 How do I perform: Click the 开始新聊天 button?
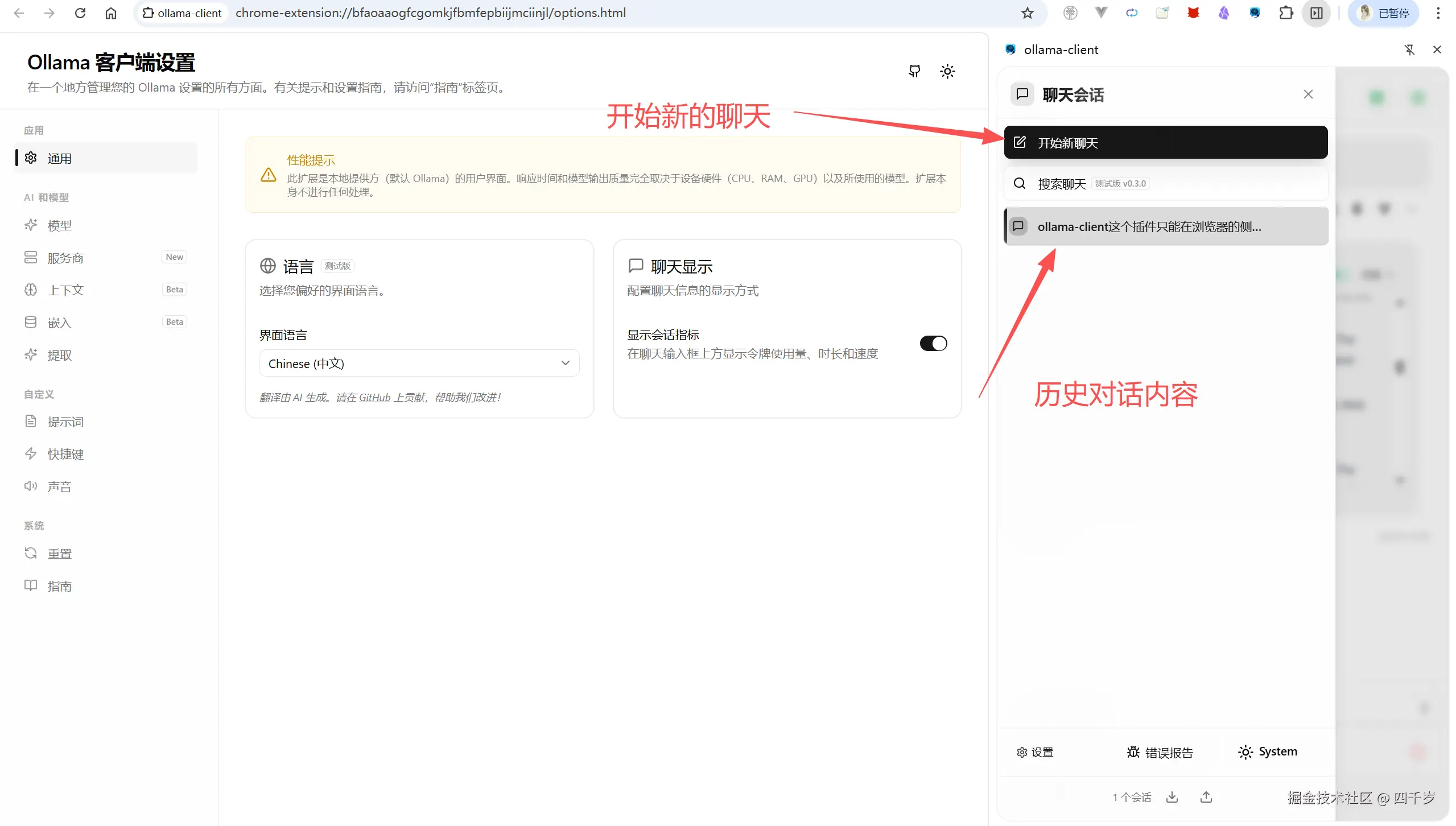click(1165, 143)
